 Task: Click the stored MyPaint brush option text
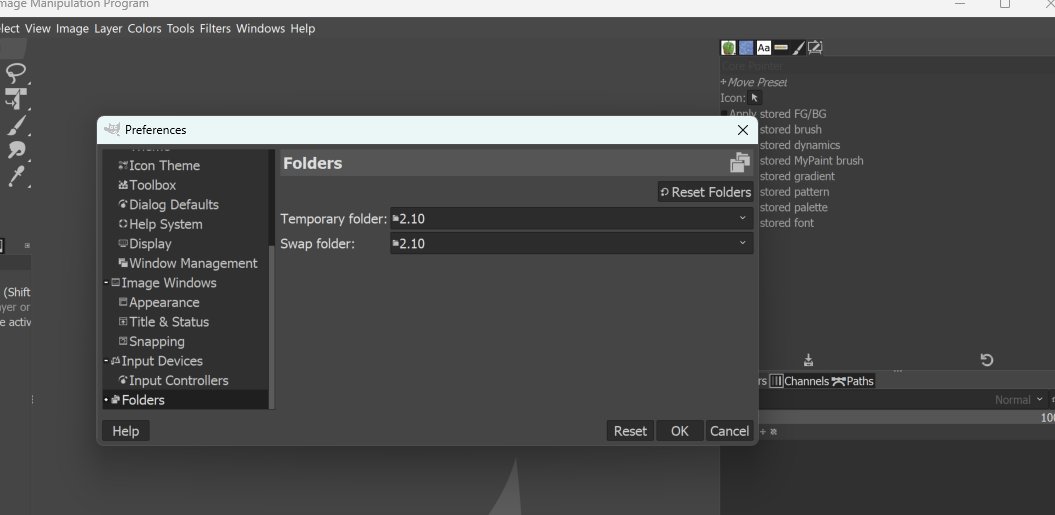[811, 161]
